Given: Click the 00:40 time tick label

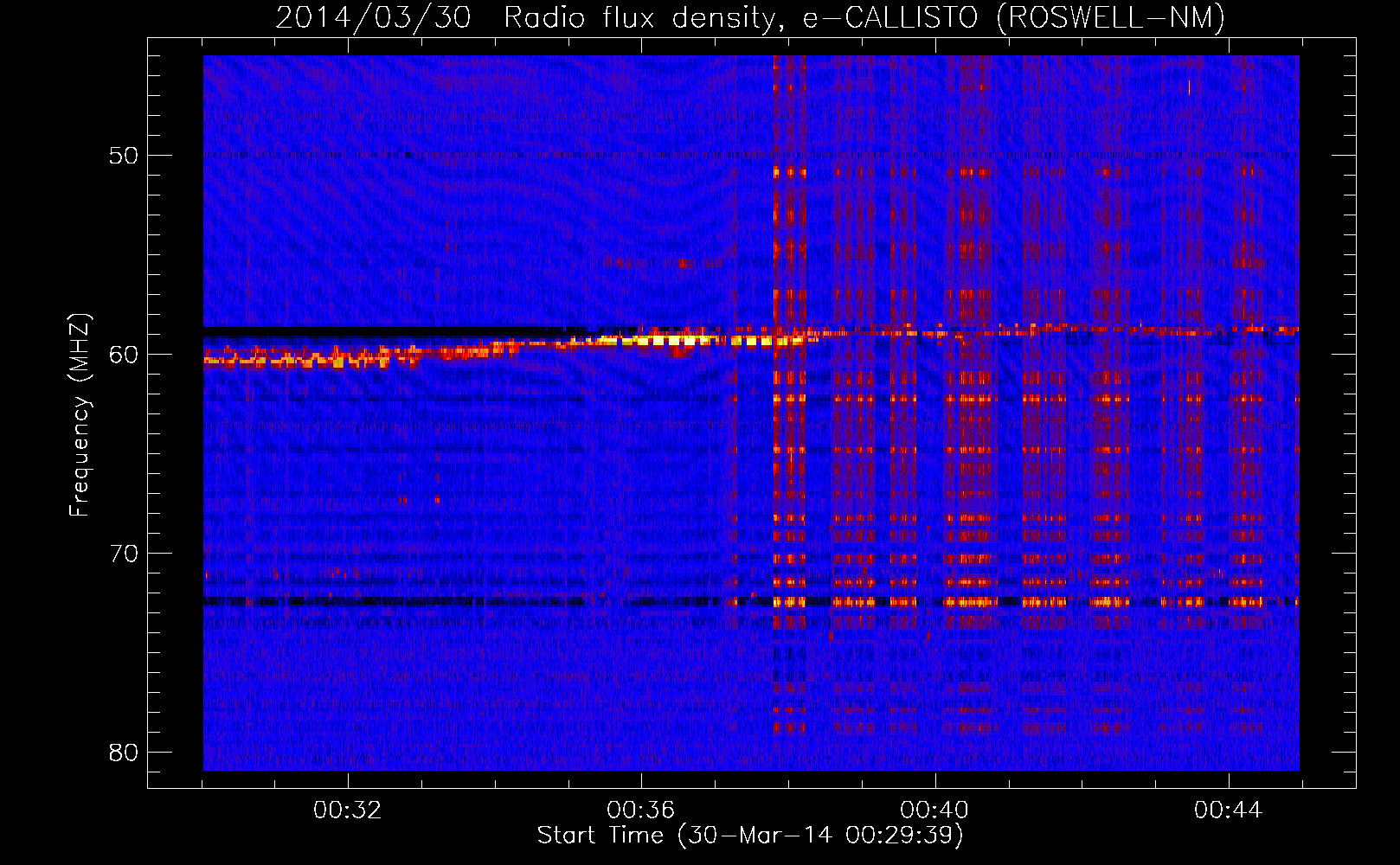Looking at the screenshot, I should tap(934, 811).
